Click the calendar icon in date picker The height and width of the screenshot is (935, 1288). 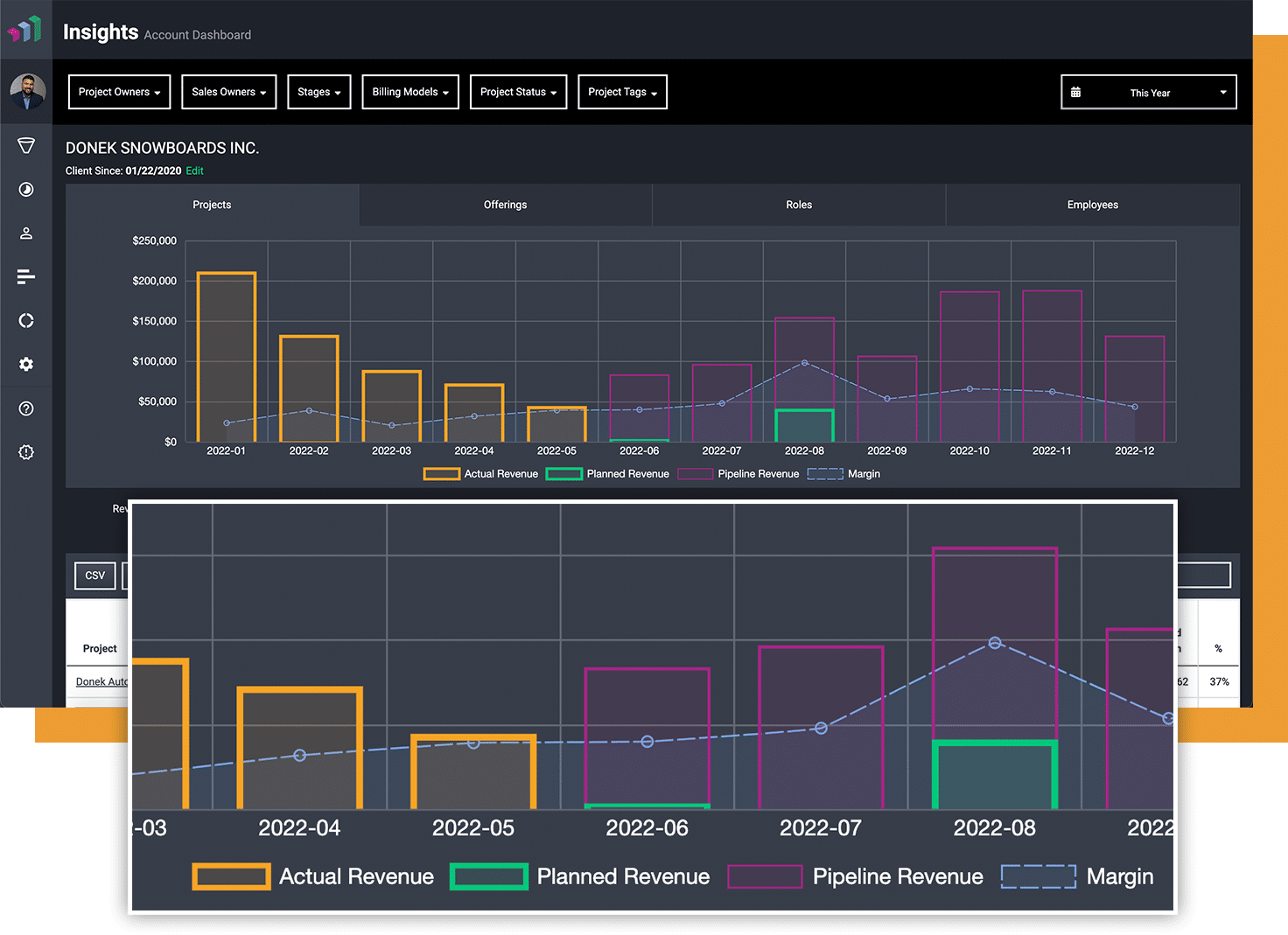tap(1075, 92)
